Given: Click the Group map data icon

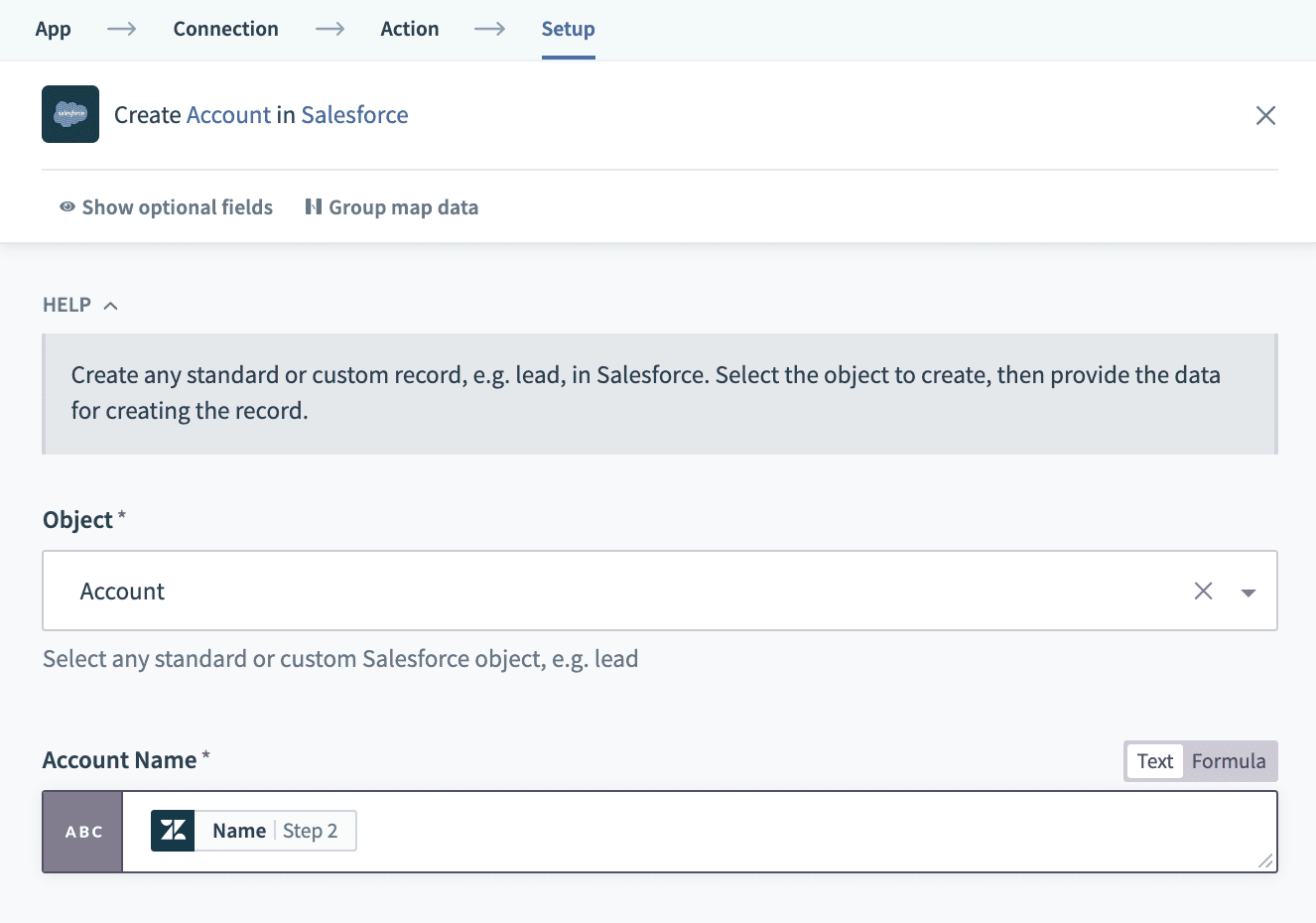Looking at the screenshot, I should [314, 206].
